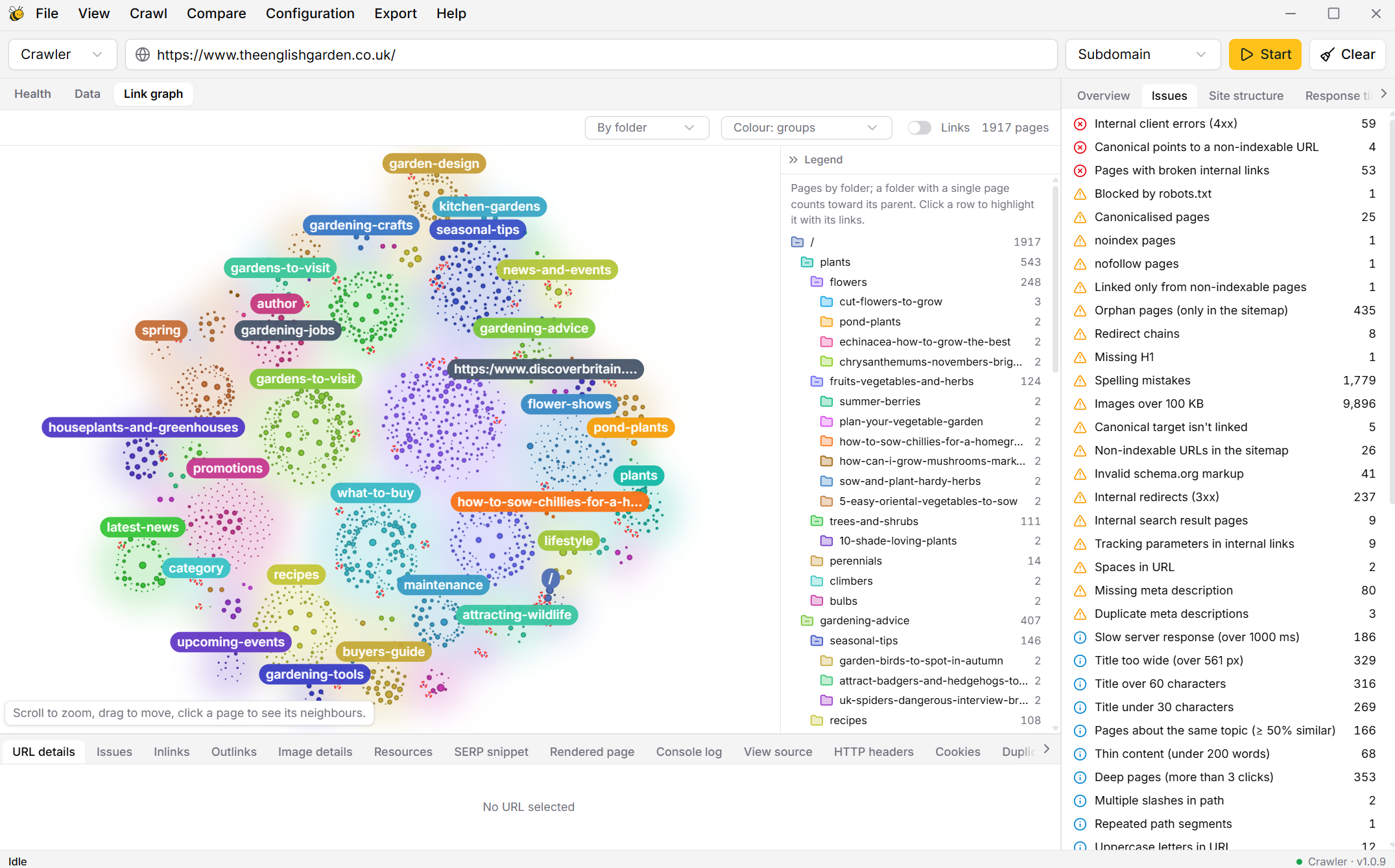Click the bee application logo icon

tap(16, 13)
